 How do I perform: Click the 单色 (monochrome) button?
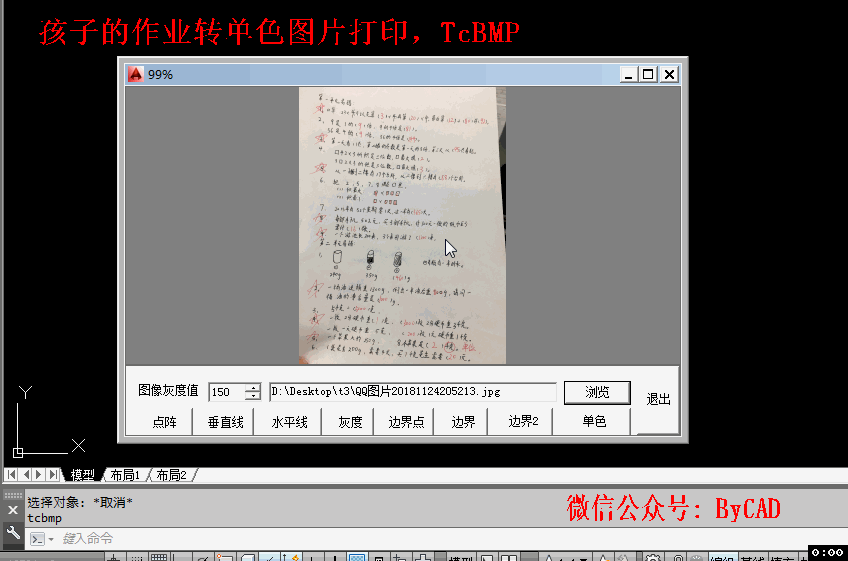tap(594, 421)
